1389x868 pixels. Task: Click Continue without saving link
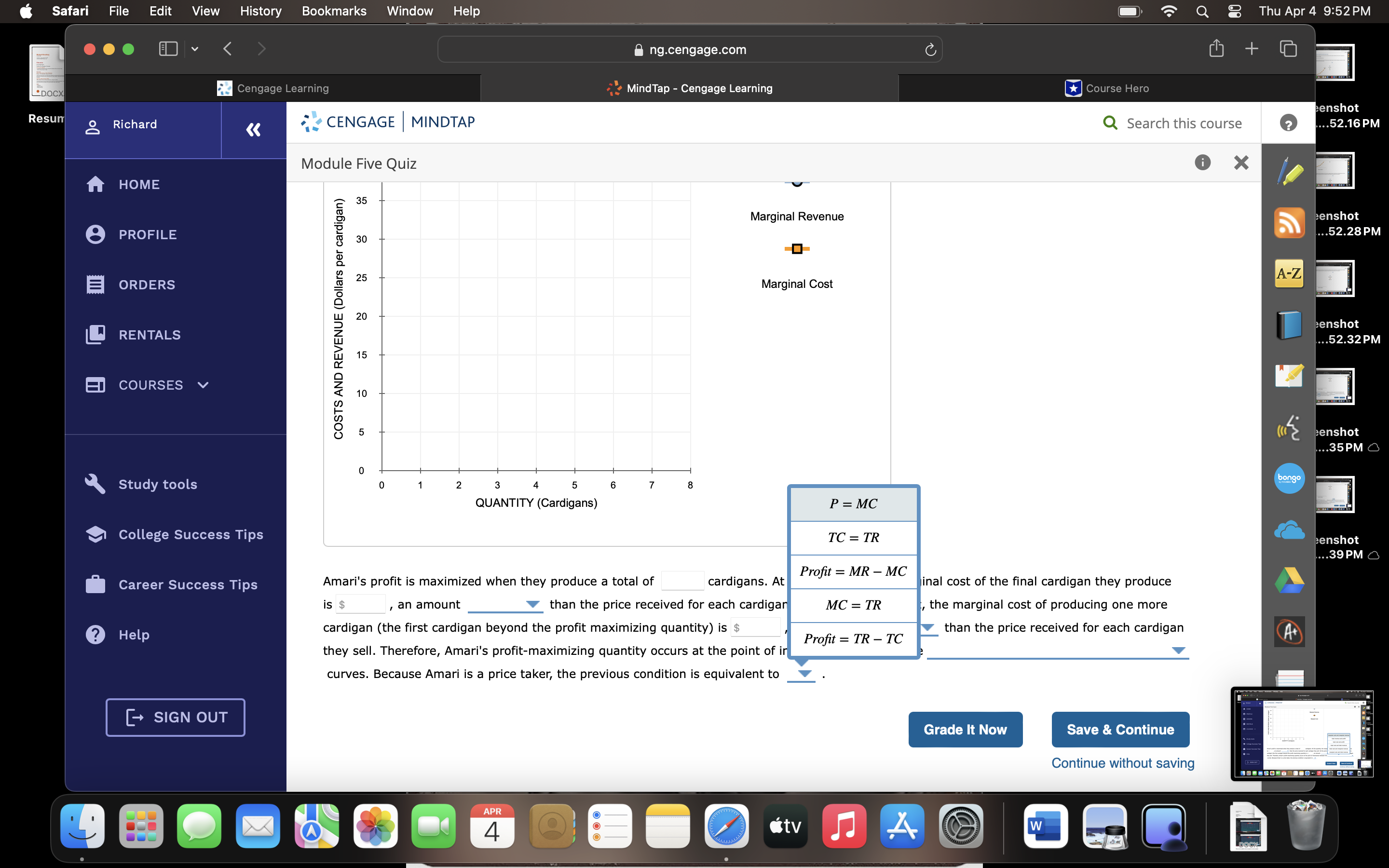pos(1122,762)
